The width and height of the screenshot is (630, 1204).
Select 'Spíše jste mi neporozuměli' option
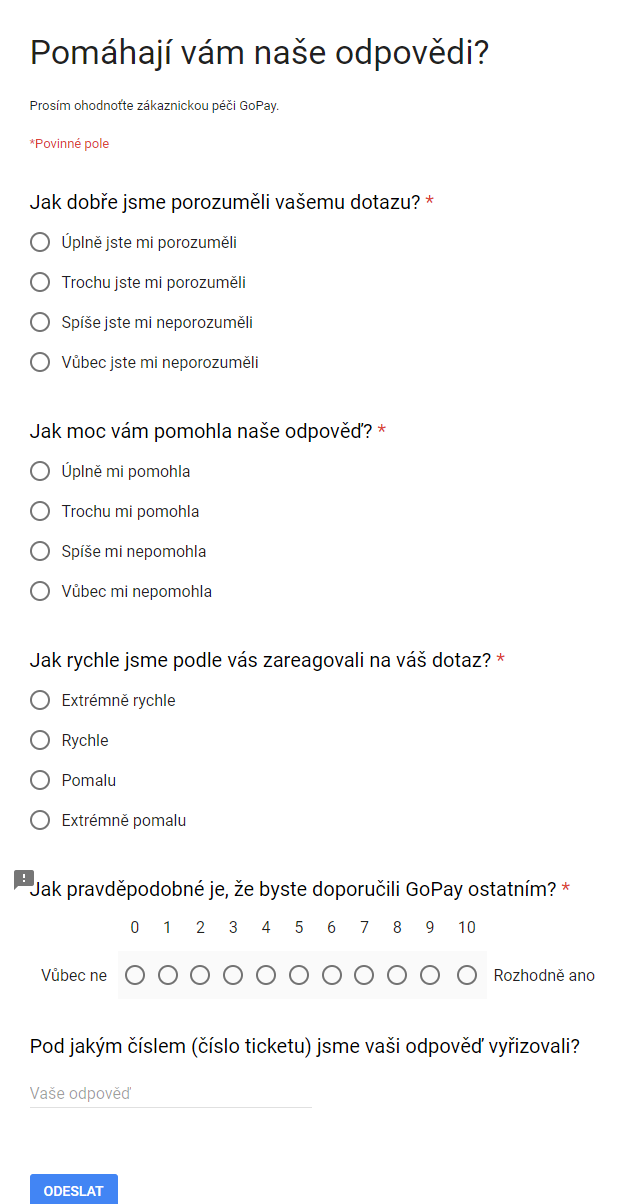[40, 322]
